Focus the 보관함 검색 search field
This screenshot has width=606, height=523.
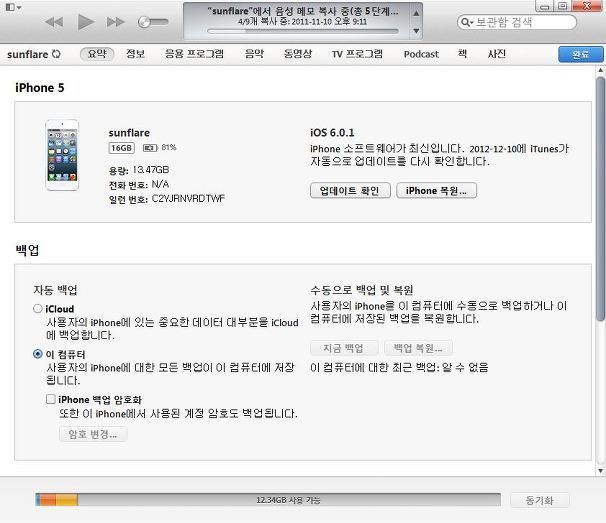(x=517, y=22)
